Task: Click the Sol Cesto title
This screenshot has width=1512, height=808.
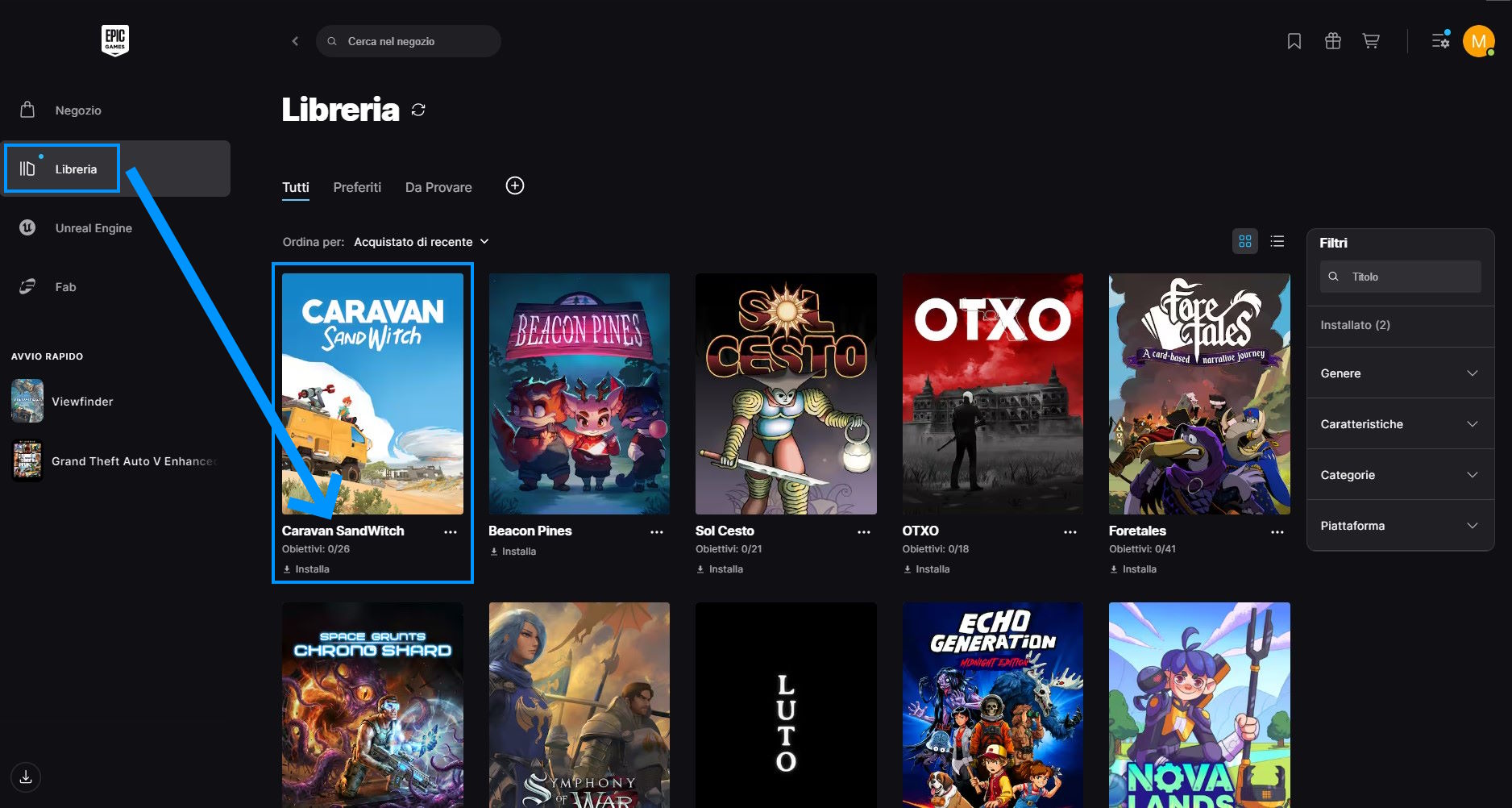Action: tap(725, 531)
